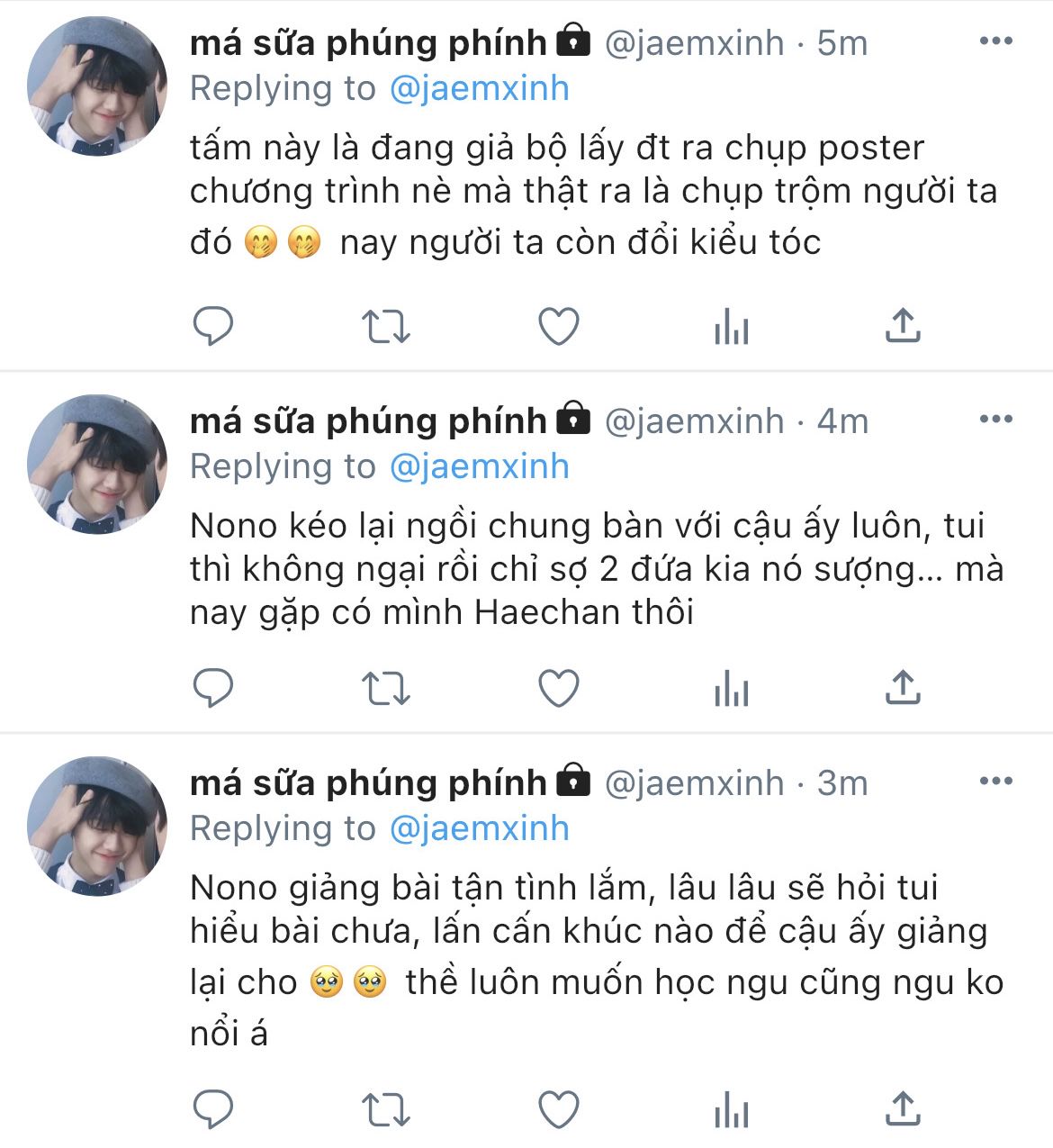Screen dimensions: 1053x1148
Task: Reply to the tweet posted 3m ago
Action: [x=213, y=1109]
